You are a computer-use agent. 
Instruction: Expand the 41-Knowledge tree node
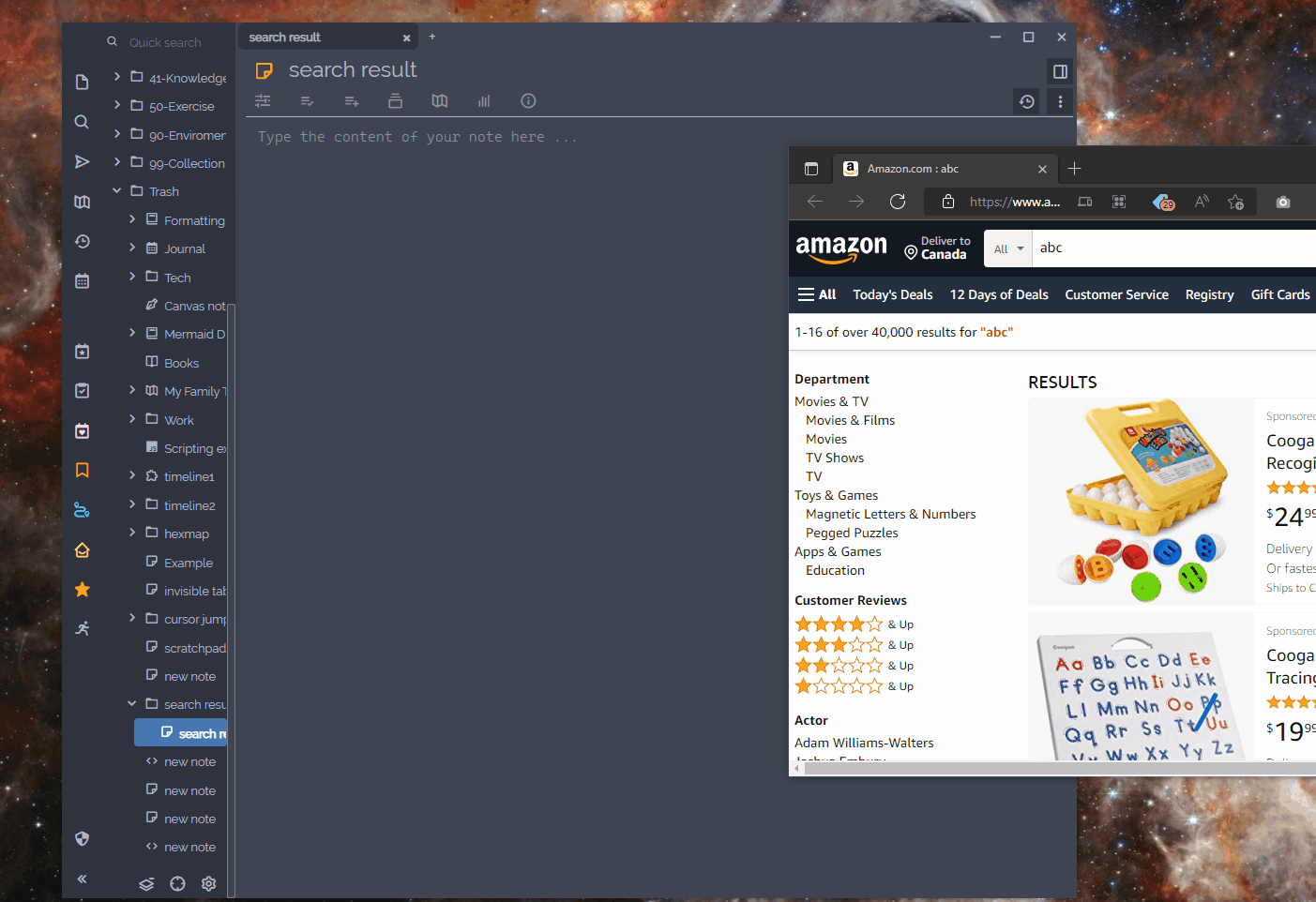pos(117,76)
